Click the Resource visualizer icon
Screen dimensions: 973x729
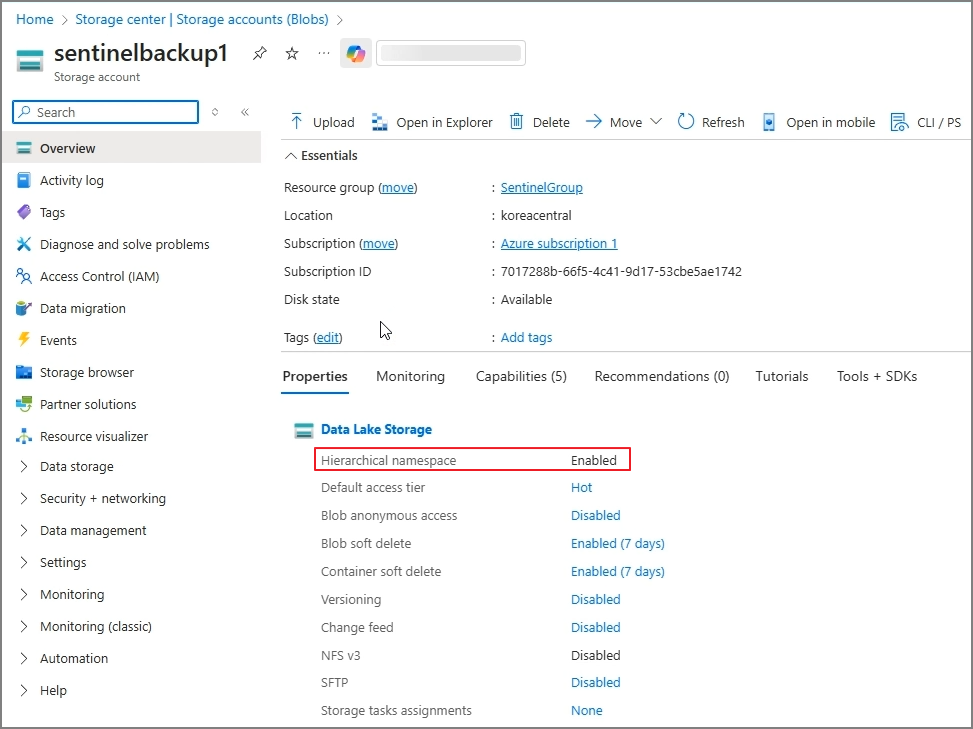[24, 436]
